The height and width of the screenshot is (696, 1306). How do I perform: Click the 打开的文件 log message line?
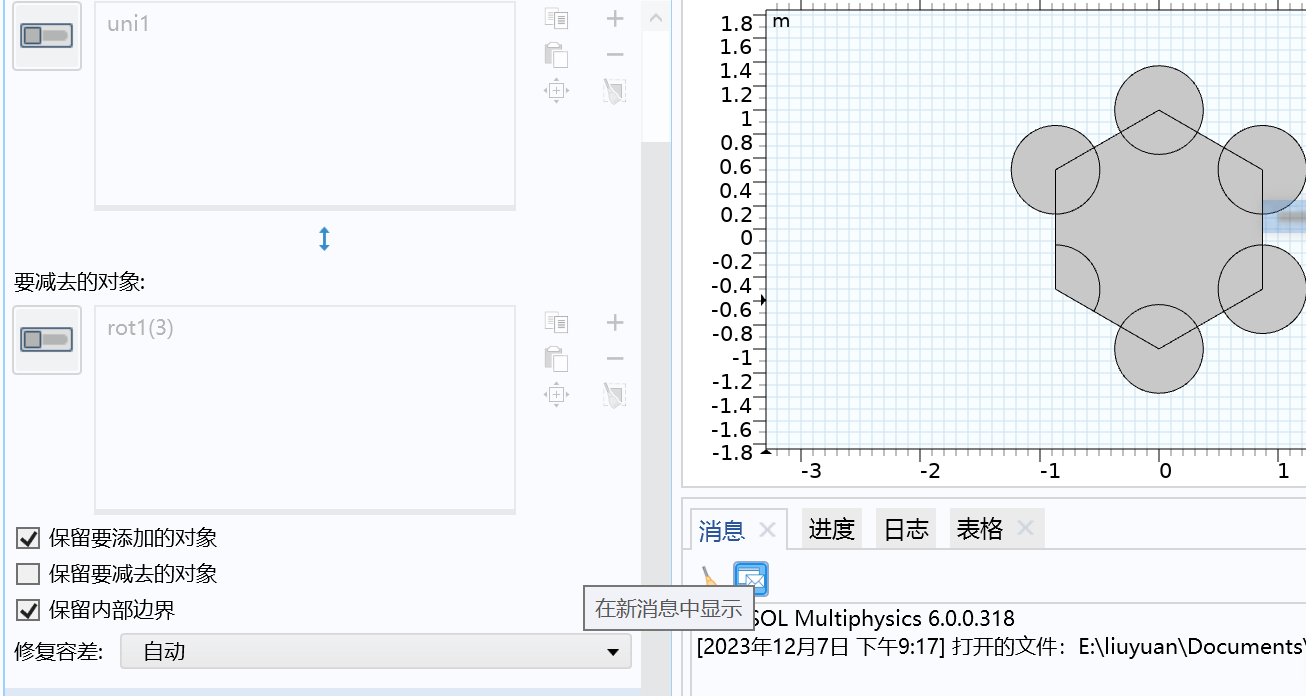pyautogui.click(x=1001, y=646)
